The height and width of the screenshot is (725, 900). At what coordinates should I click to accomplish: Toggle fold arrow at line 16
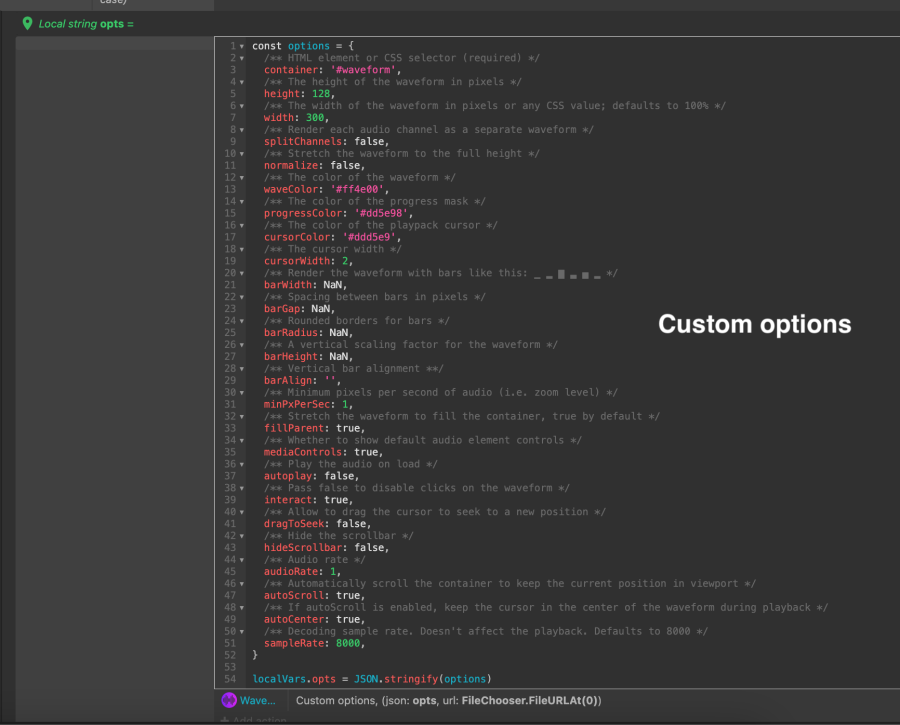pyautogui.click(x=242, y=226)
